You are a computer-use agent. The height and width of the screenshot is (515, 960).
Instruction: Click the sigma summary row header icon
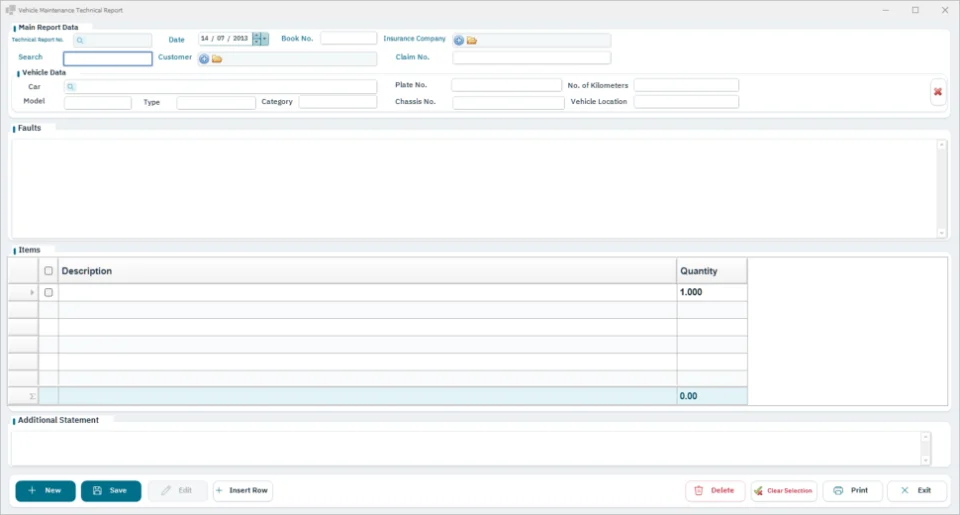(32, 396)
